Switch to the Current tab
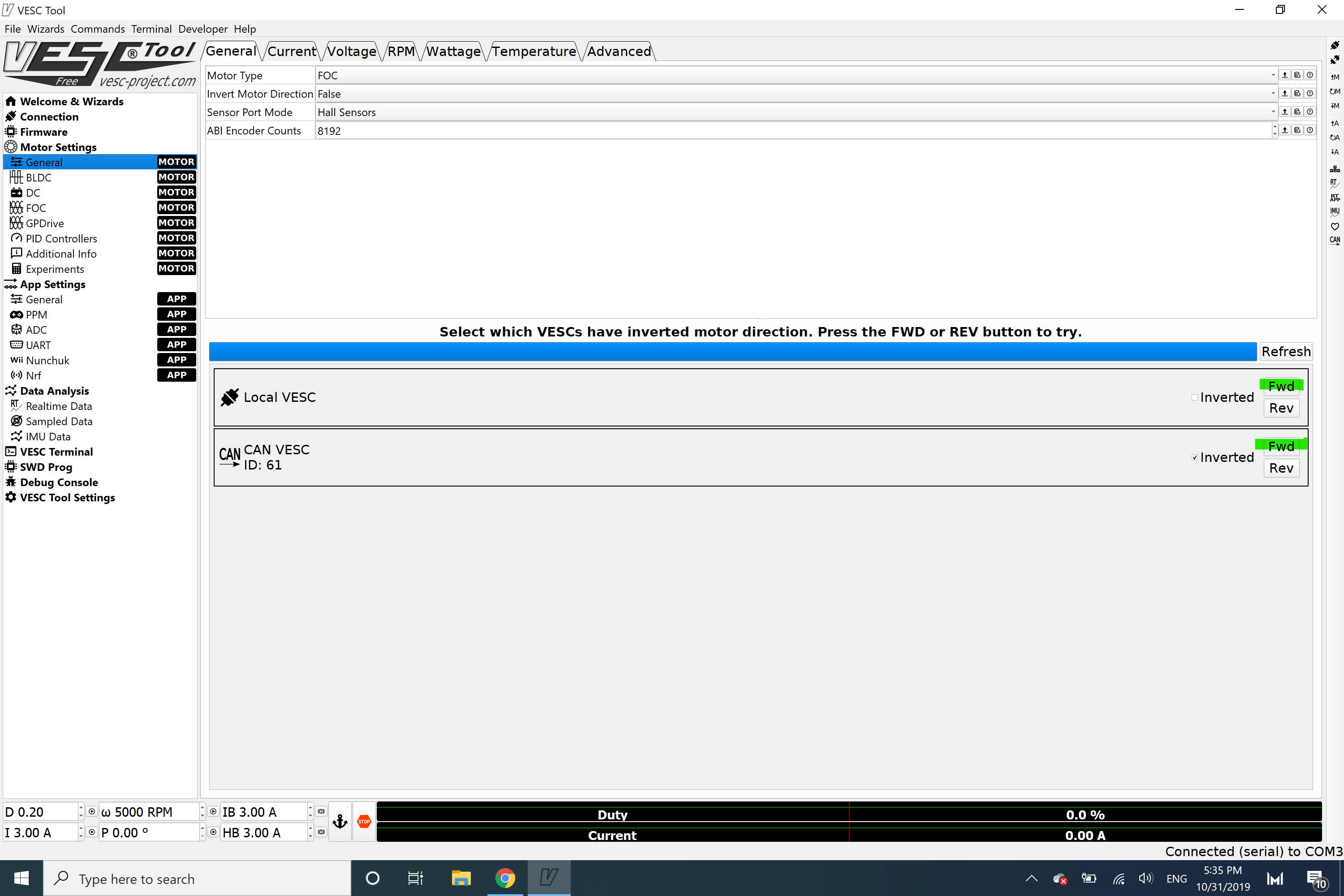This screenshot has width=1344, height=896. click(292, 51)
